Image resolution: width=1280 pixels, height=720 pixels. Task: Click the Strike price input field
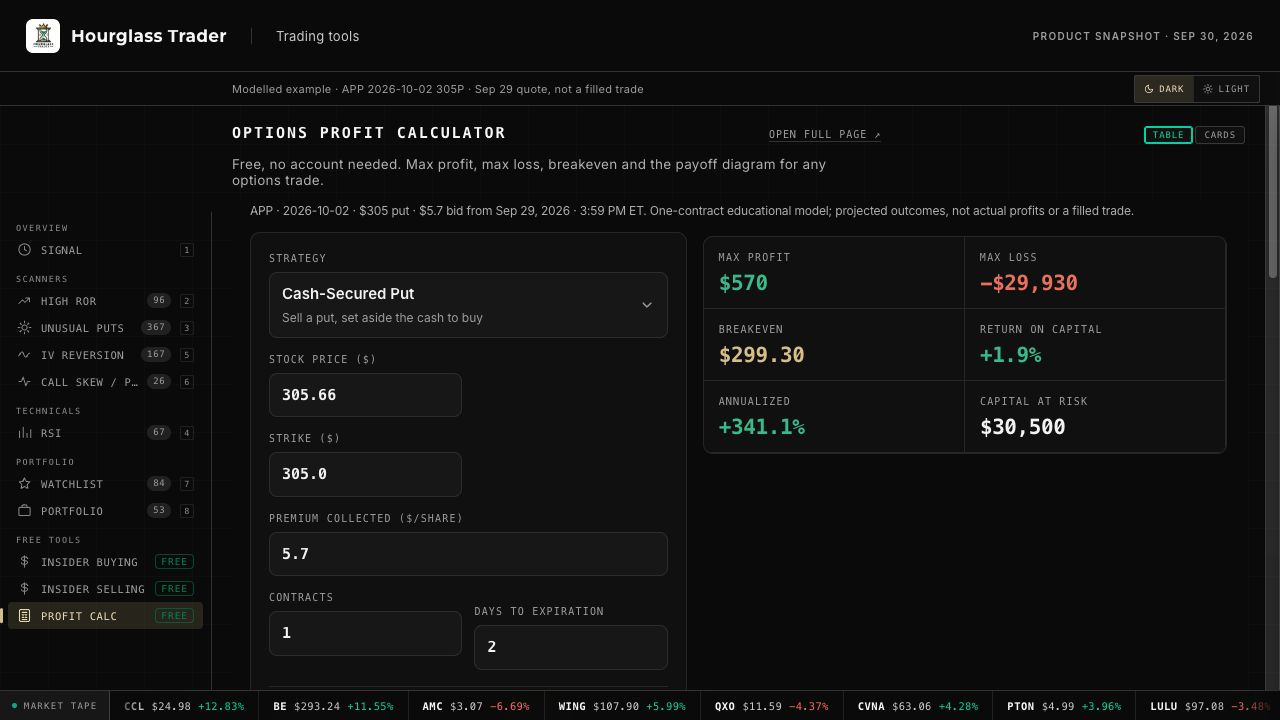coord(365,474)
